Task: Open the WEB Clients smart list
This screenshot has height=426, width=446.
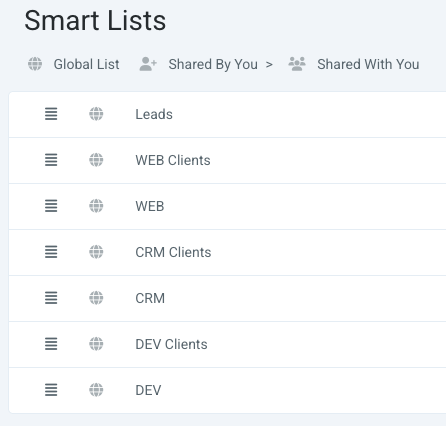Action: pos(173,160)
